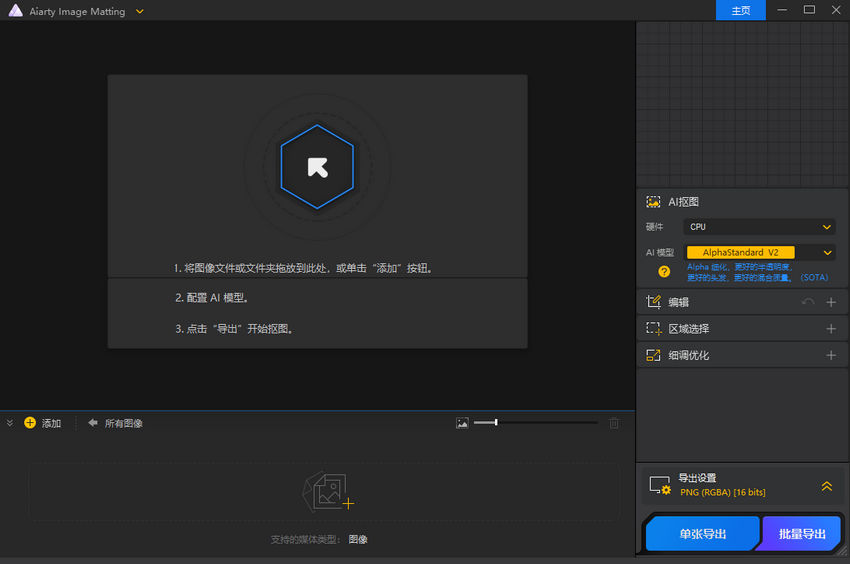Viewport: 850px width, 564px height.
Task: Click the 细调优化 refine icon
Action: [653, 355]
